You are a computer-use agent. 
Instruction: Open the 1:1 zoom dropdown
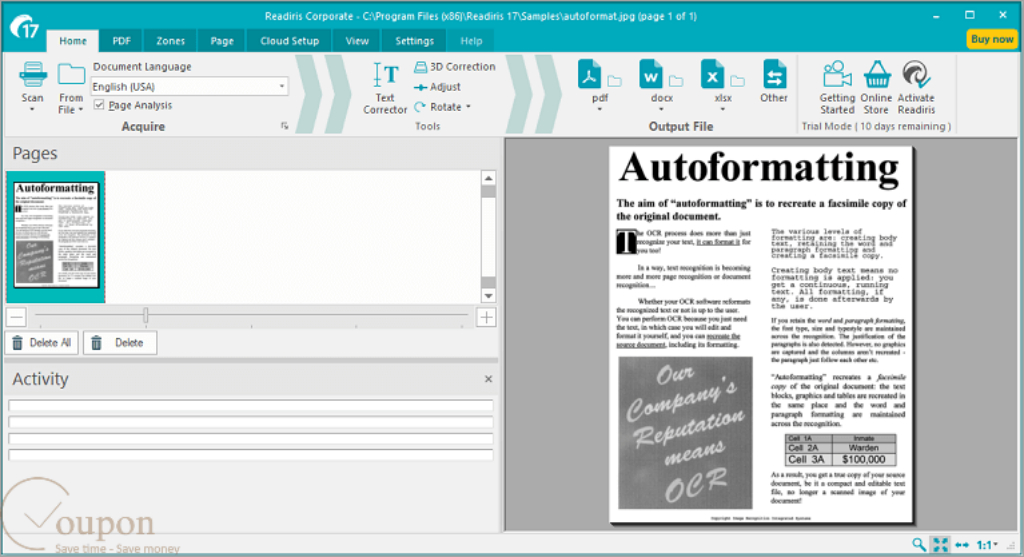click(x=987, y=545)
